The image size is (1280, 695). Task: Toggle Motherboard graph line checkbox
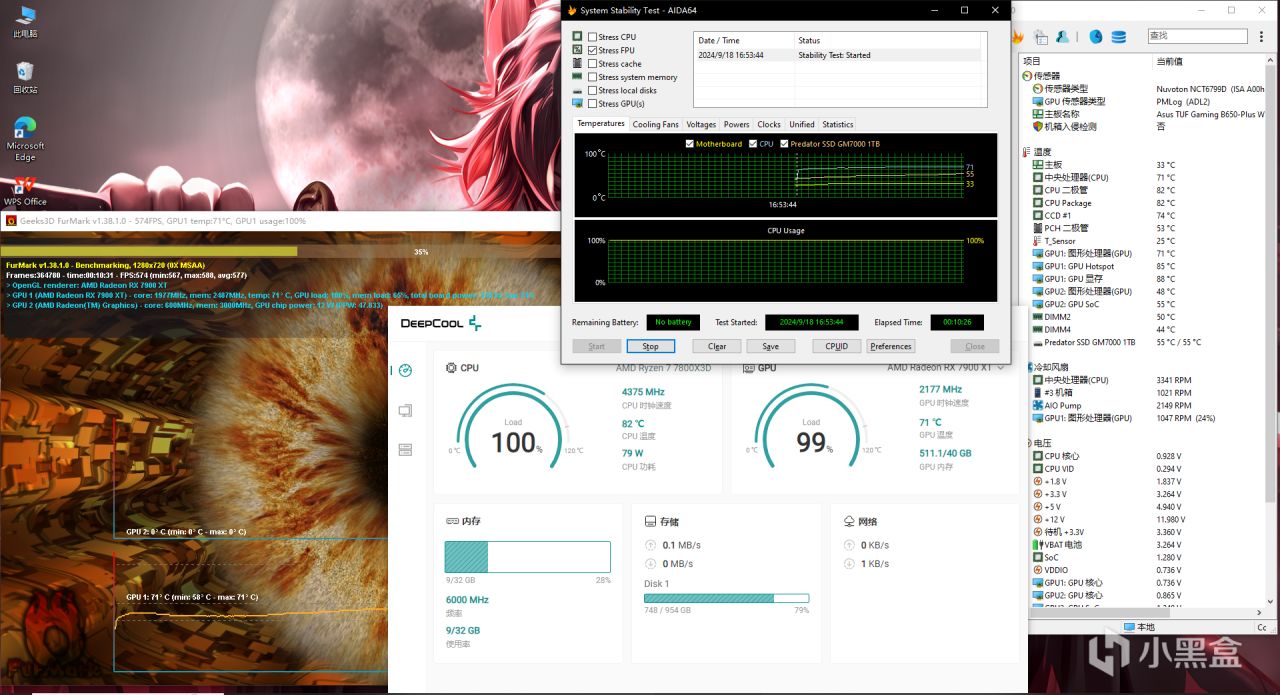[x=690, y=144]
